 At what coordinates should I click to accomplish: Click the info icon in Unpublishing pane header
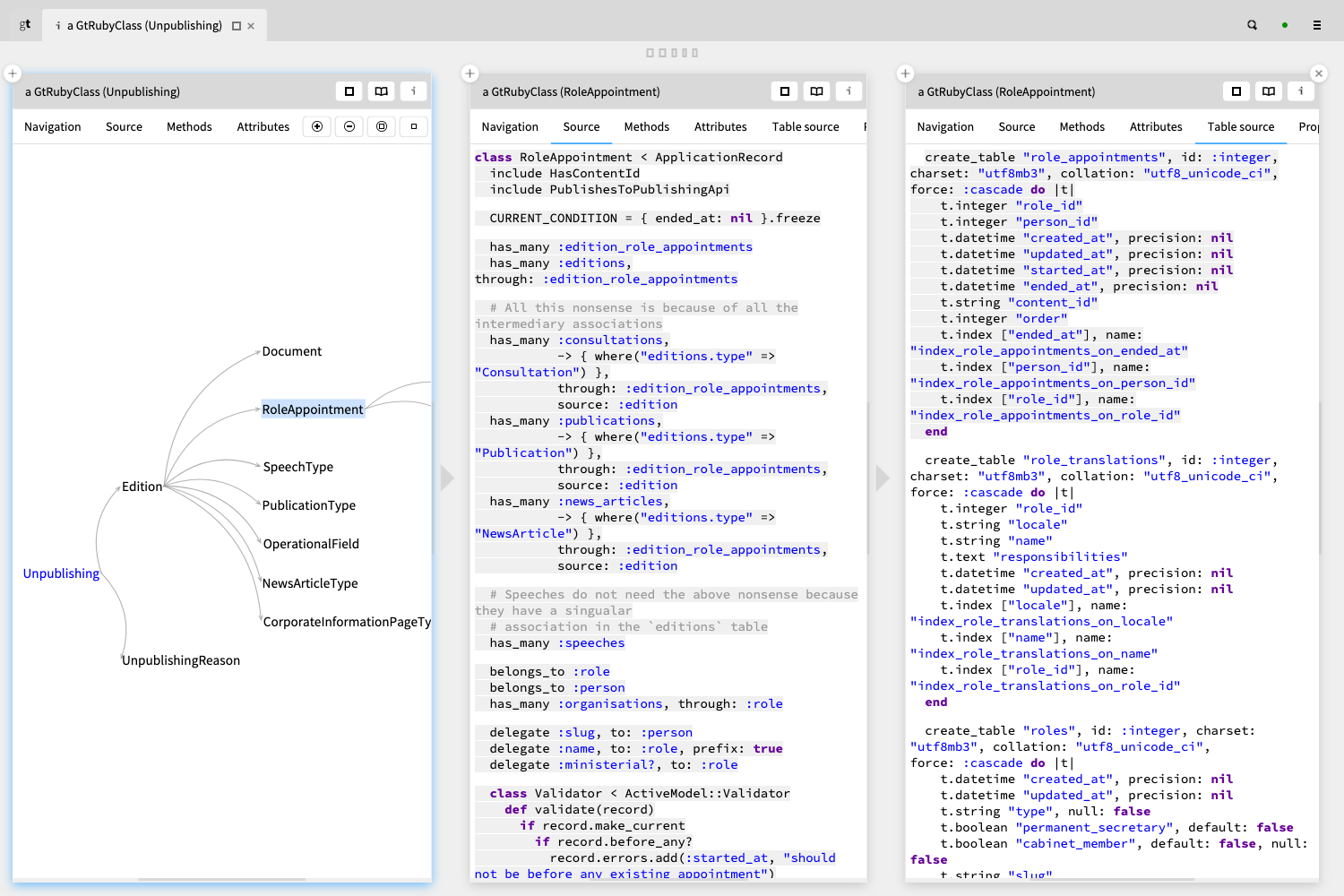pyautogui.click(x=413, y=91)
